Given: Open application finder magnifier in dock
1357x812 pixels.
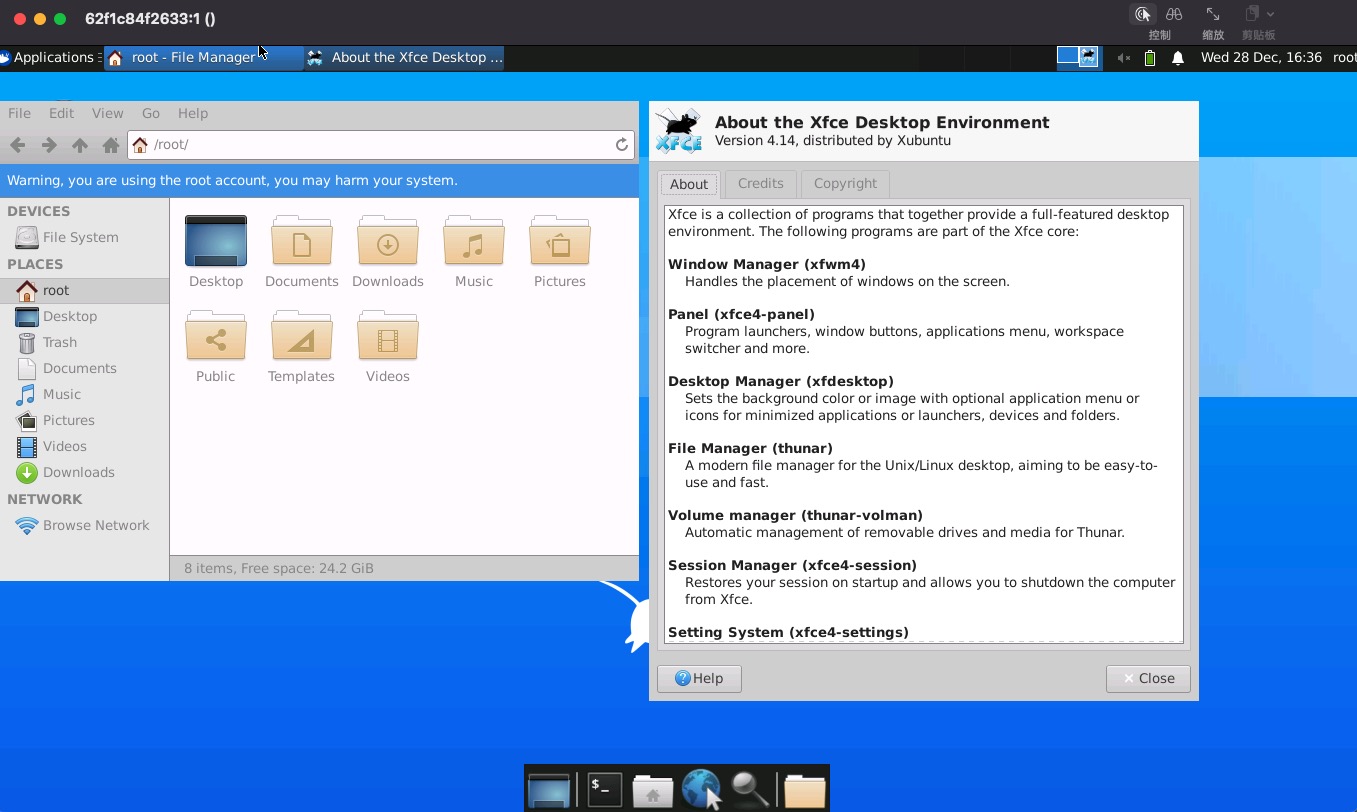Looking at the screenshot, I should (x=750, y=789).
